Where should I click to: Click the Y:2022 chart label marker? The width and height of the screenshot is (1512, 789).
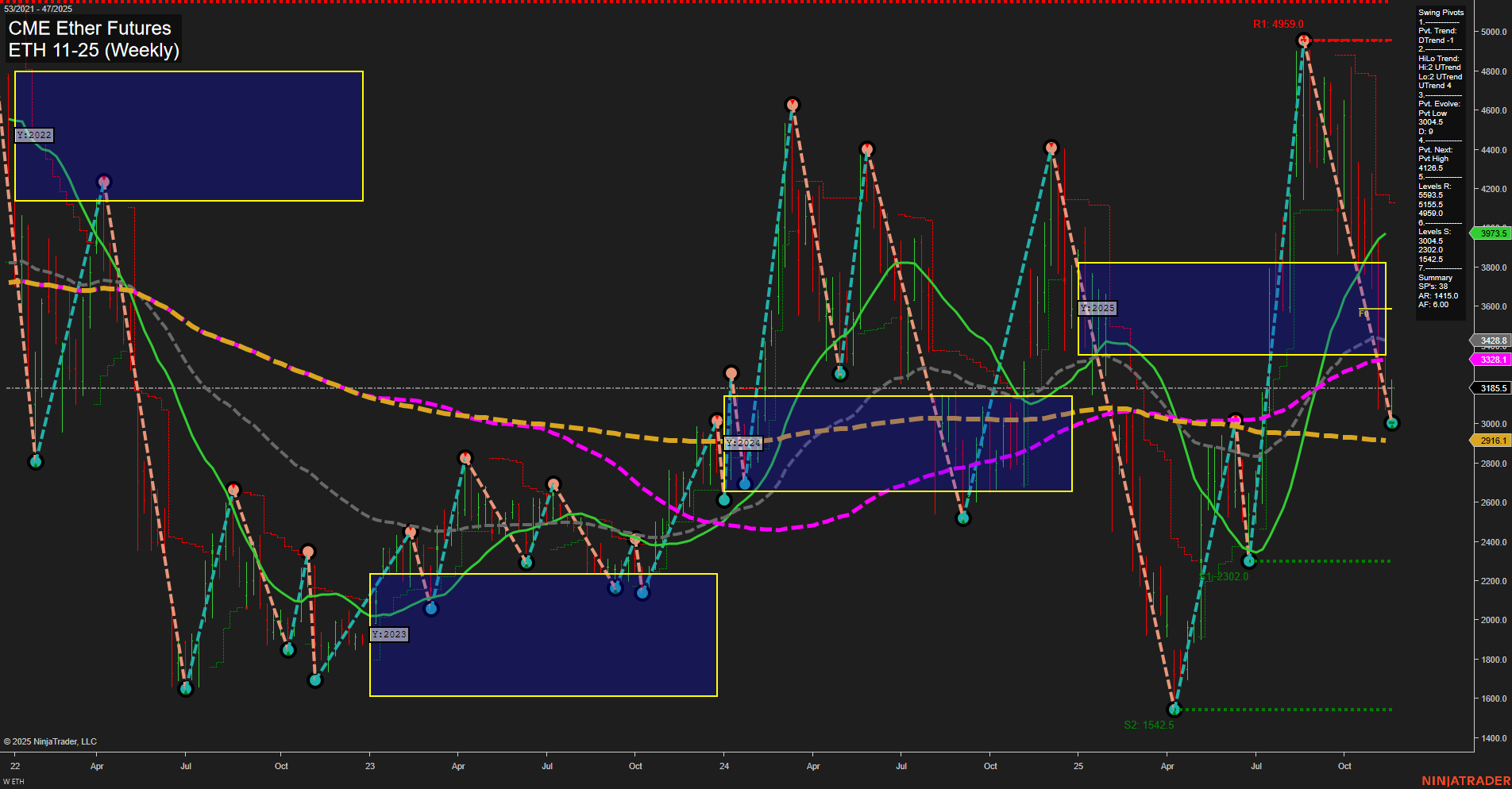(35, 135)
